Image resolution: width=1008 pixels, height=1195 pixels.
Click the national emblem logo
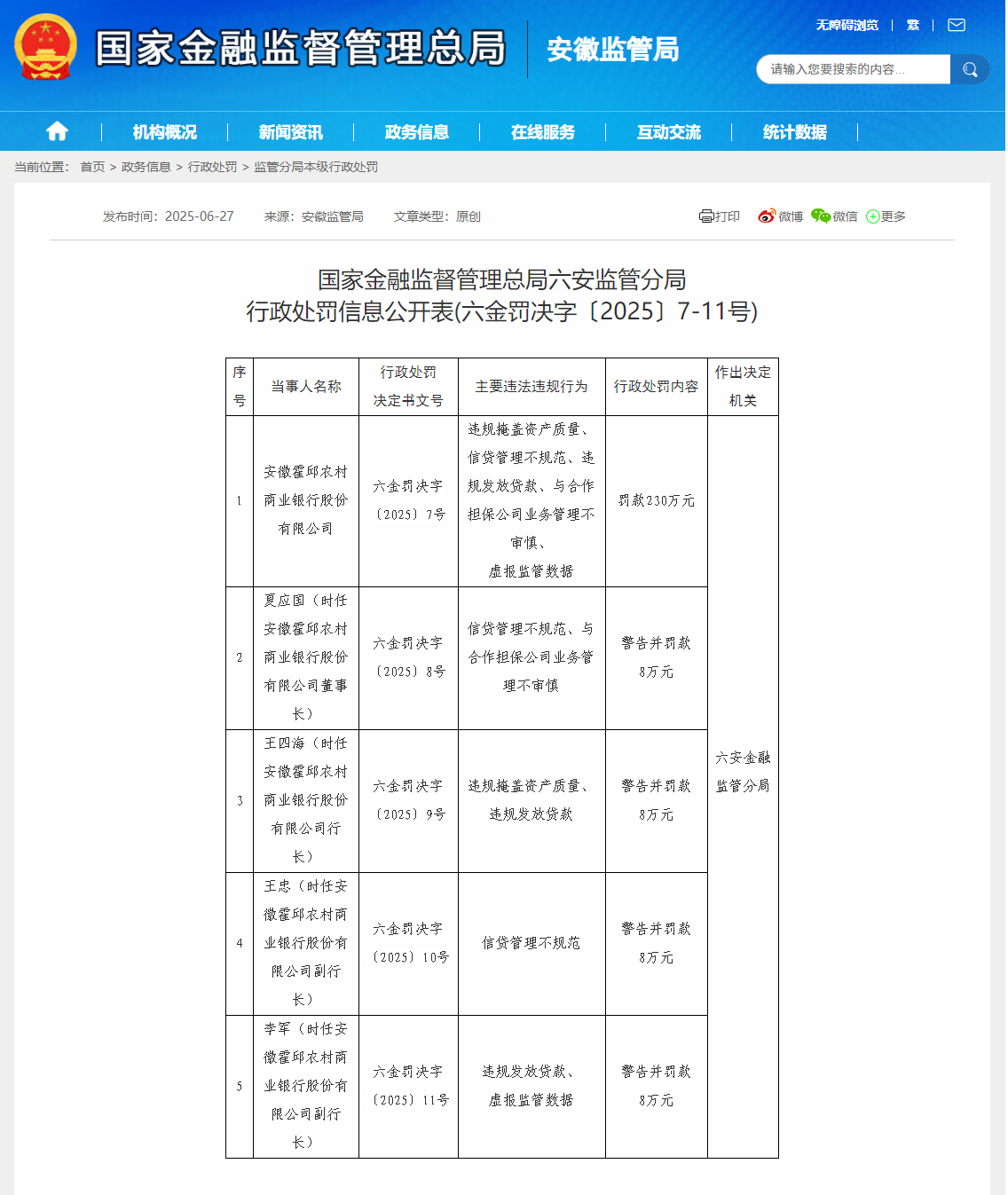pyautogui.click(x=45, y=47)
